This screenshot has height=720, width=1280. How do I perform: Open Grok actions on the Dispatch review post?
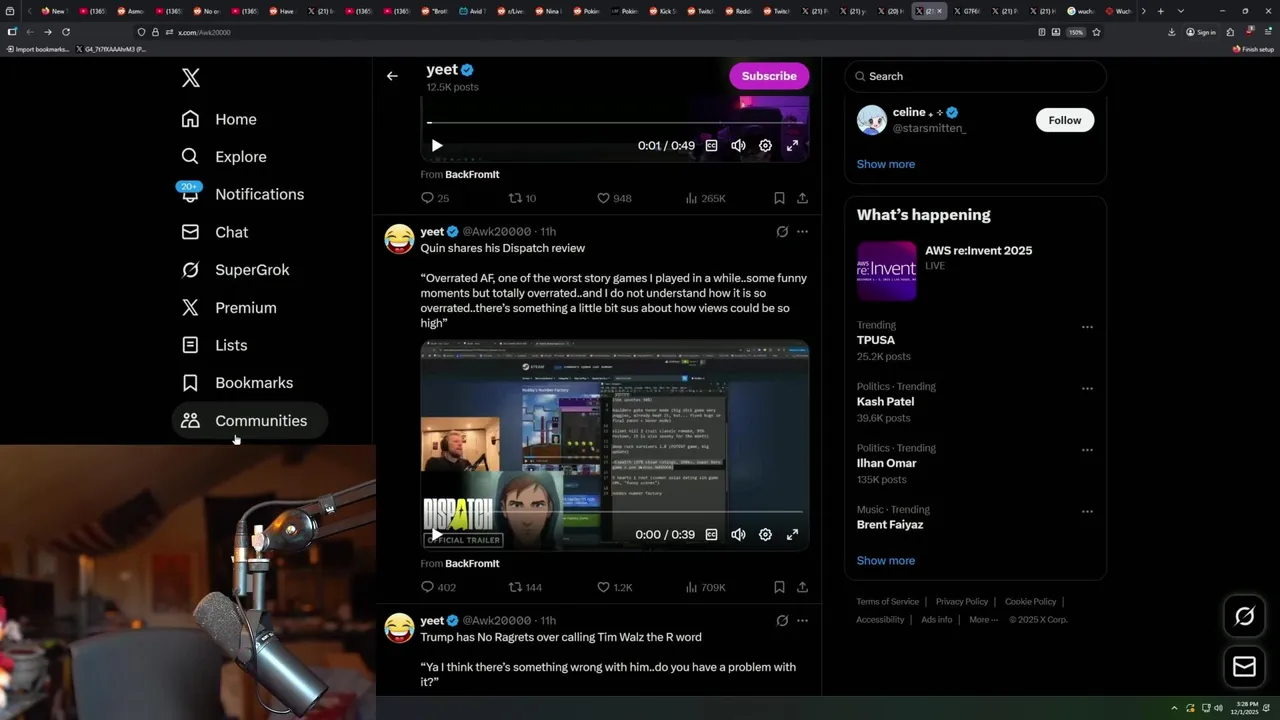pyautogui.click(x=782, y=231)
